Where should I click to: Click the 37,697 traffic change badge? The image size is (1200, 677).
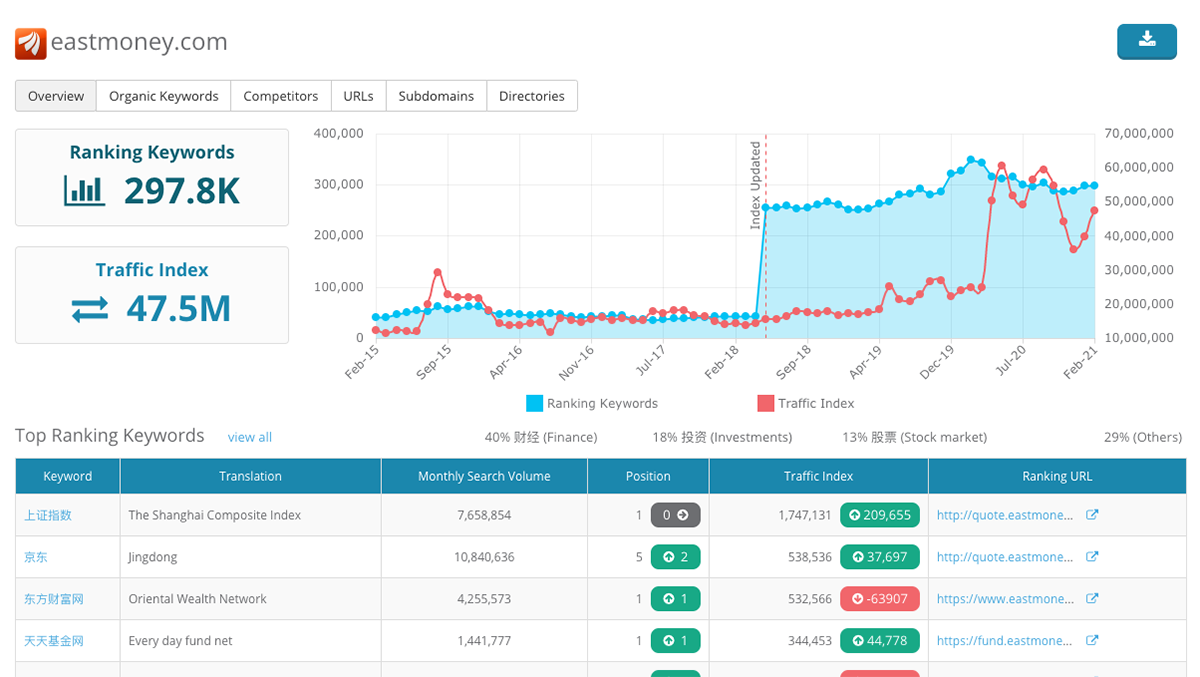tap(880, 557)
